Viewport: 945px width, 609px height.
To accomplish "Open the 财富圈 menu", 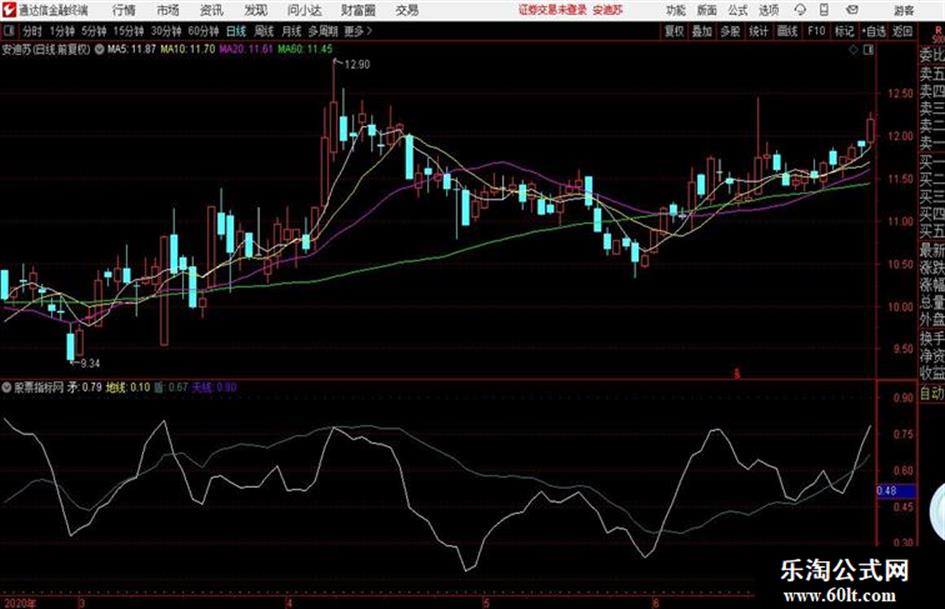I will (x=358, y=10).
